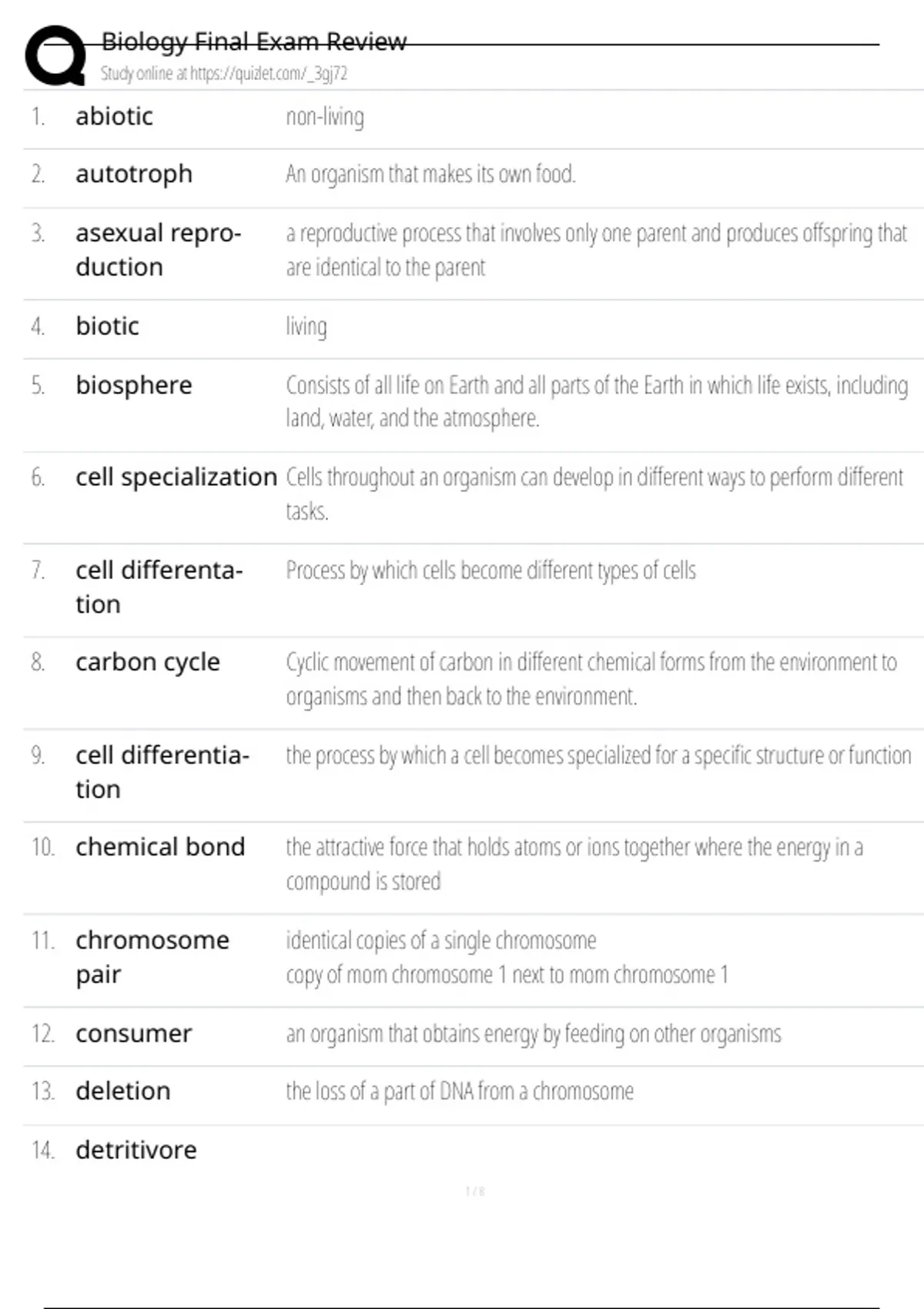Click the "asexual reproduction" term
This screenshot has width=924, height=1309.
[x=158, y=249]
